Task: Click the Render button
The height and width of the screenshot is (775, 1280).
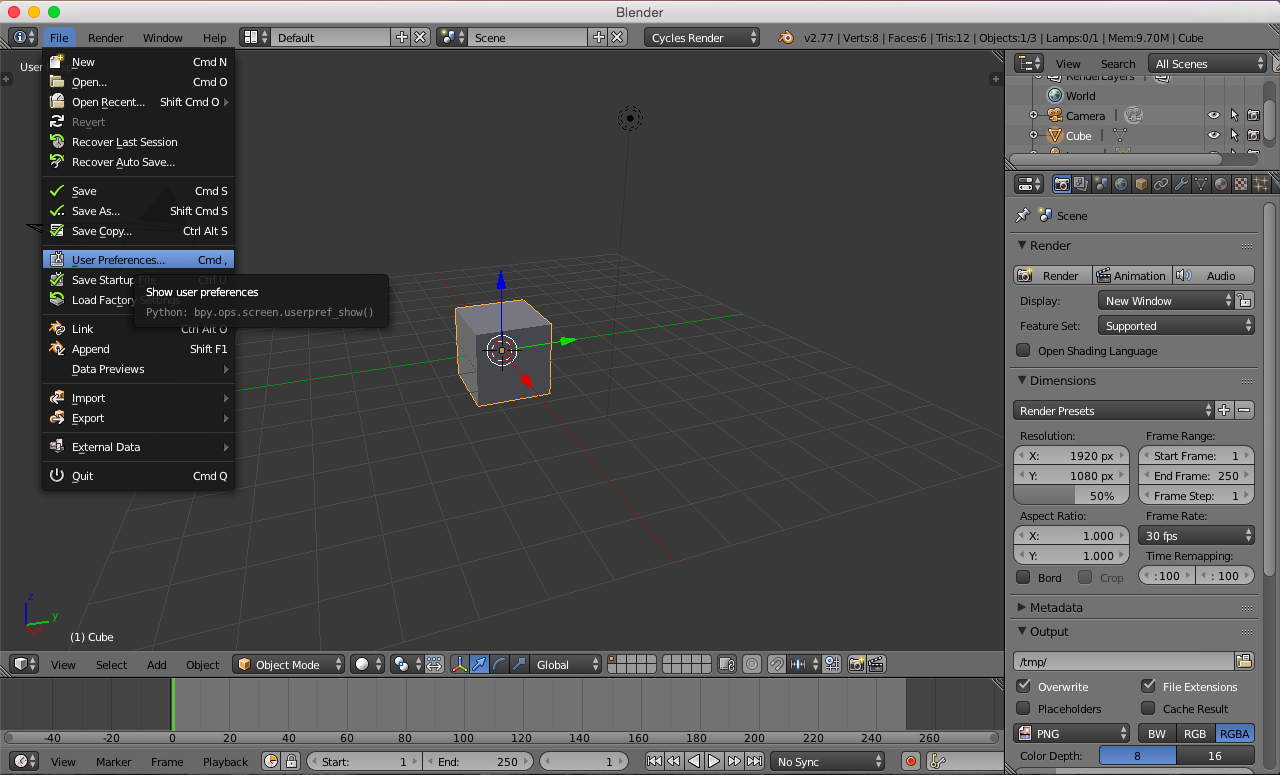Action: tap(1052, 275)
